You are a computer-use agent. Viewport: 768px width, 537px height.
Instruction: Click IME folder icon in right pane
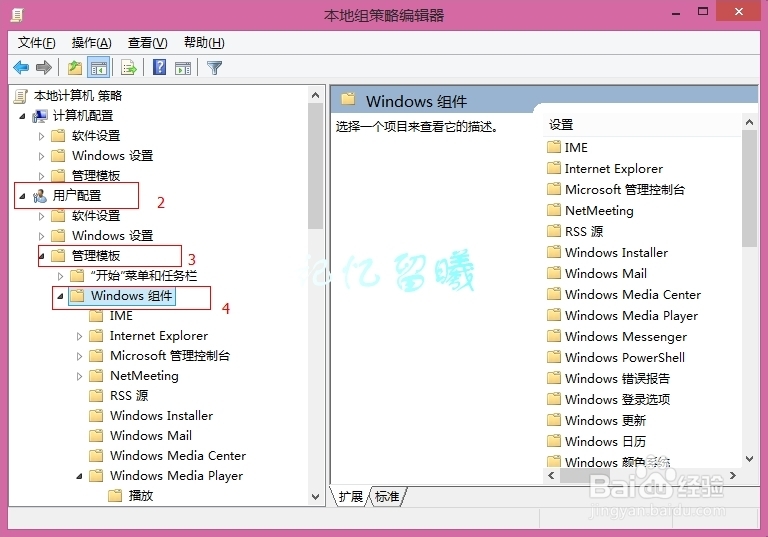click(553, 147)
